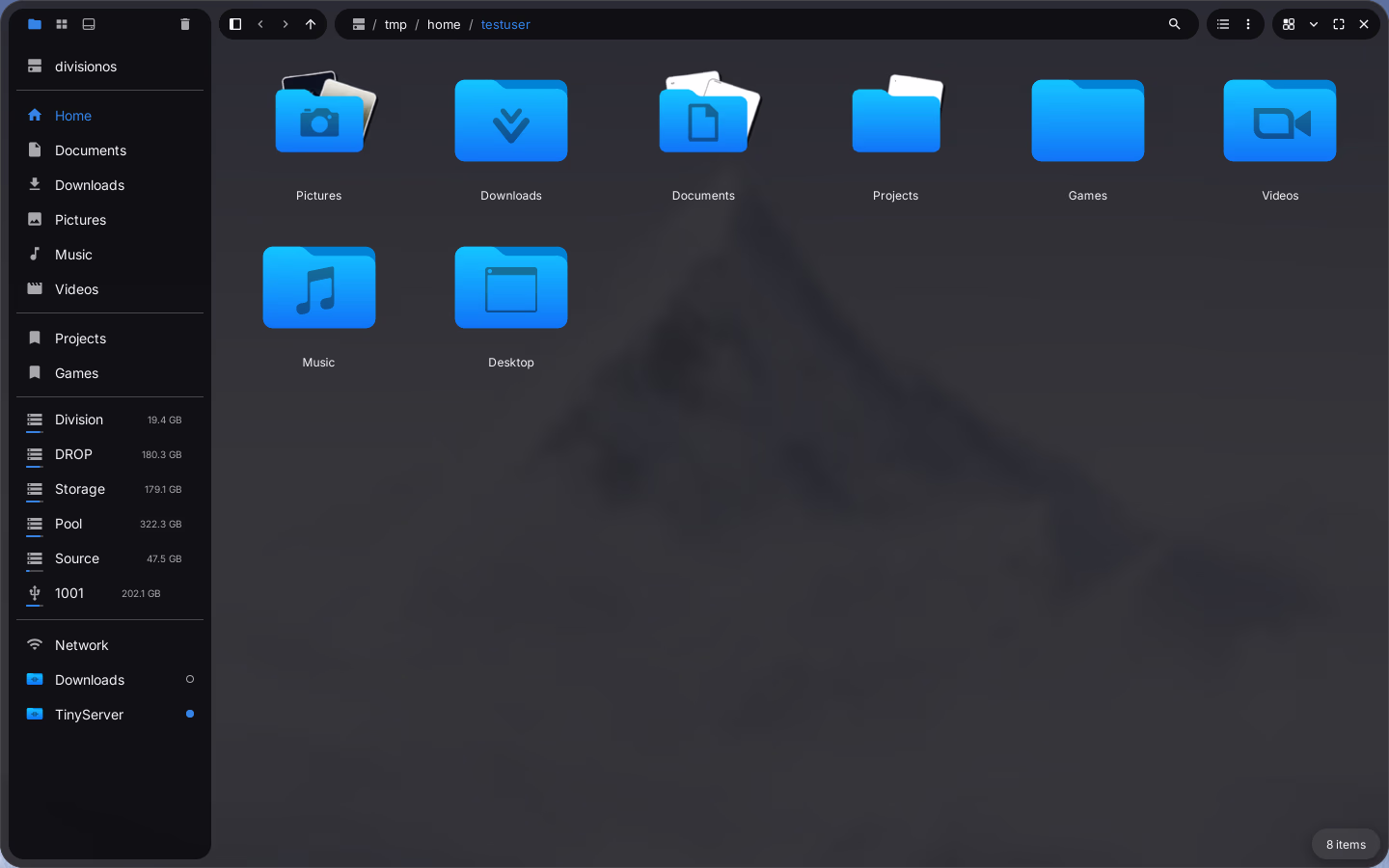This screenshot has height=868, width=1389.
Task: Open Music from the sidebar
Action: [110, 255]
